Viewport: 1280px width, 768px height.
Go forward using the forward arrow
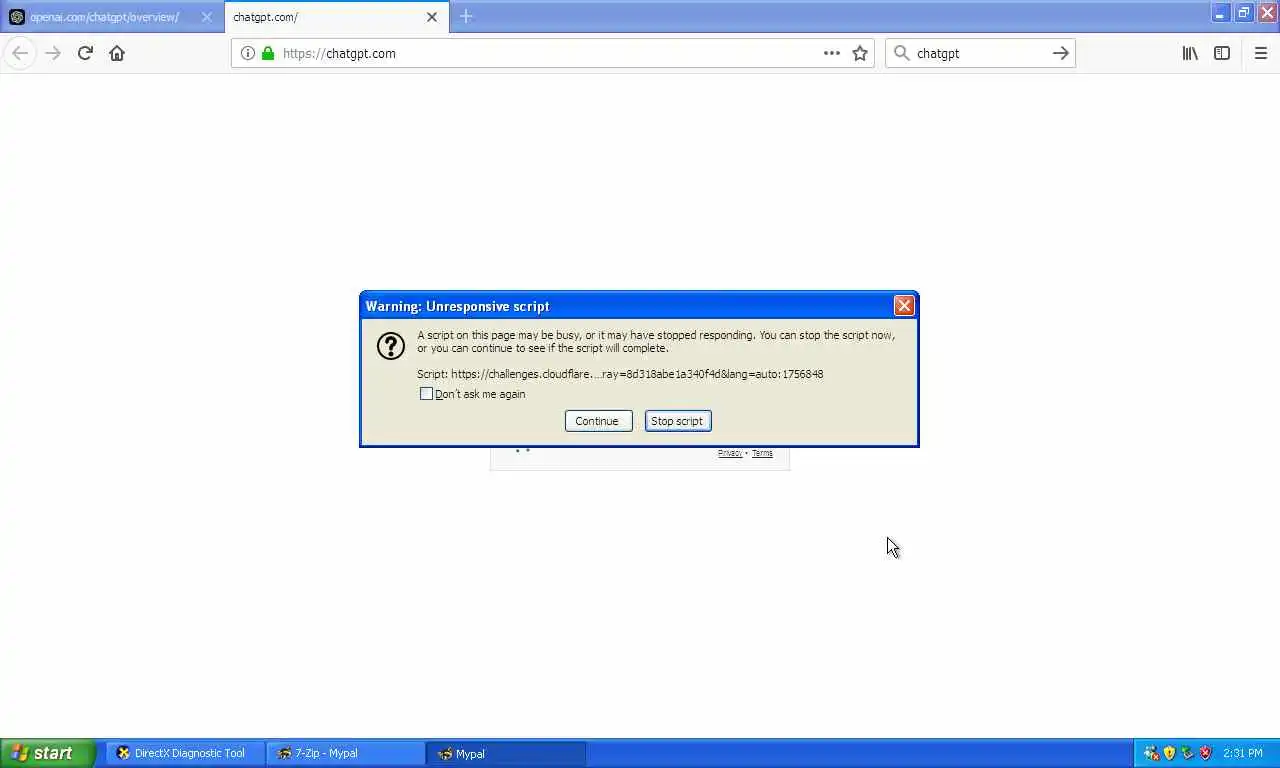53,53
